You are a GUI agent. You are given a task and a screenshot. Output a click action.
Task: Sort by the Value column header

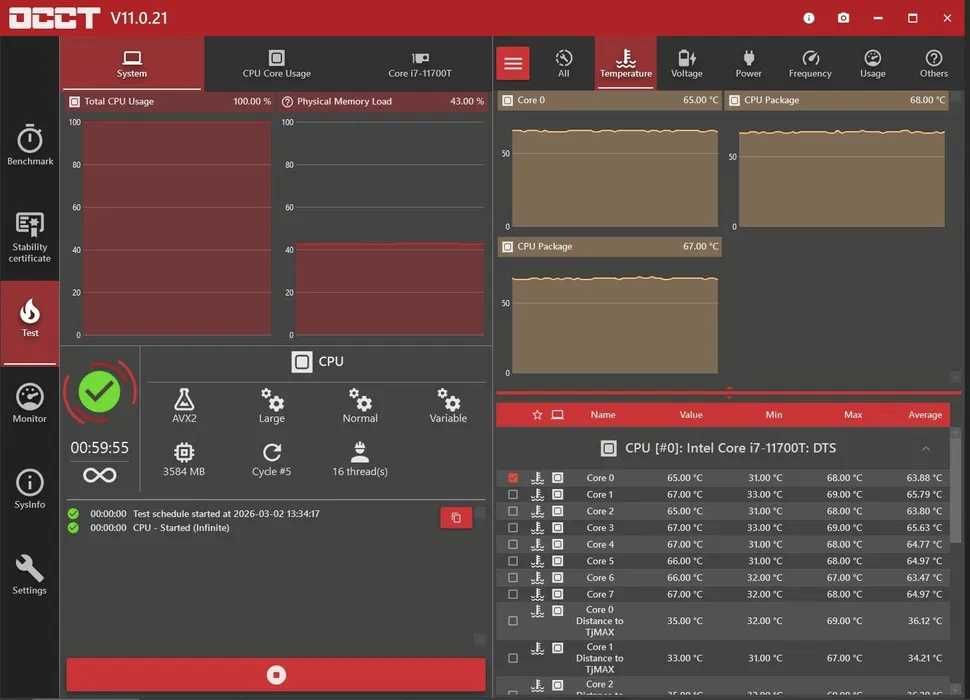pos(691,415)
